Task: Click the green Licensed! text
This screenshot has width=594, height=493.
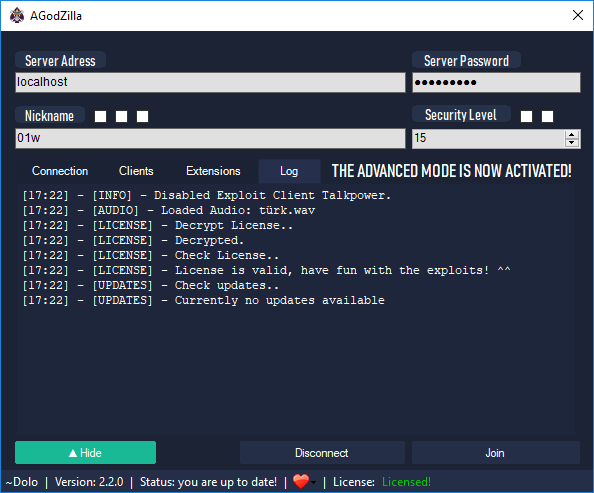Action: tap(406, 482)
